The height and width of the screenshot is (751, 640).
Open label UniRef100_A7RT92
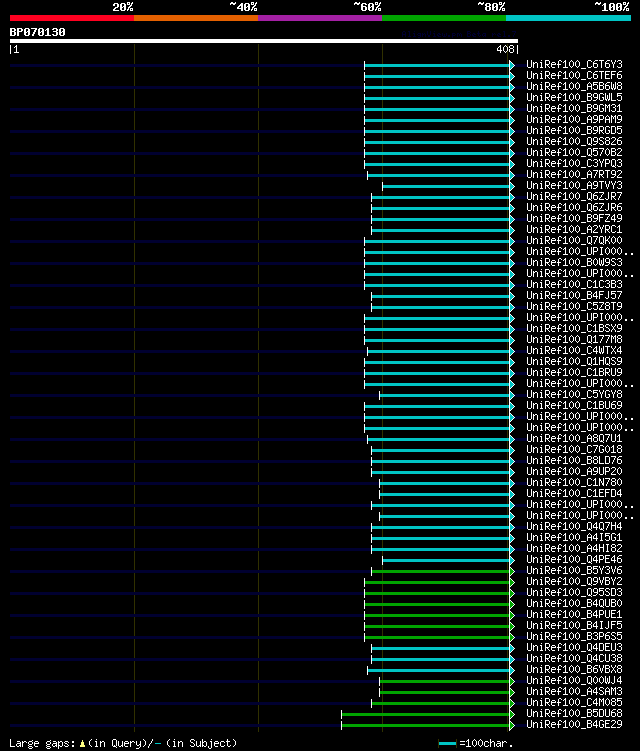point(574,174)
